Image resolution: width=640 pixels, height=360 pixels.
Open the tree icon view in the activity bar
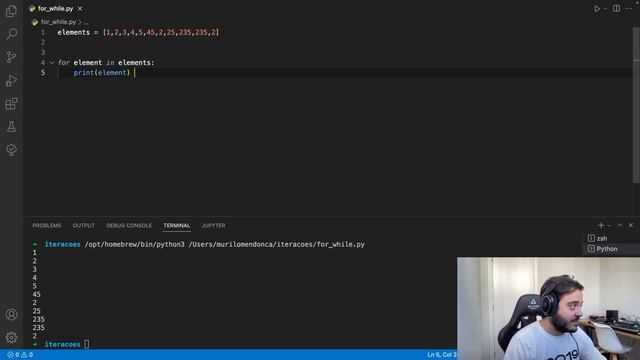11,150
